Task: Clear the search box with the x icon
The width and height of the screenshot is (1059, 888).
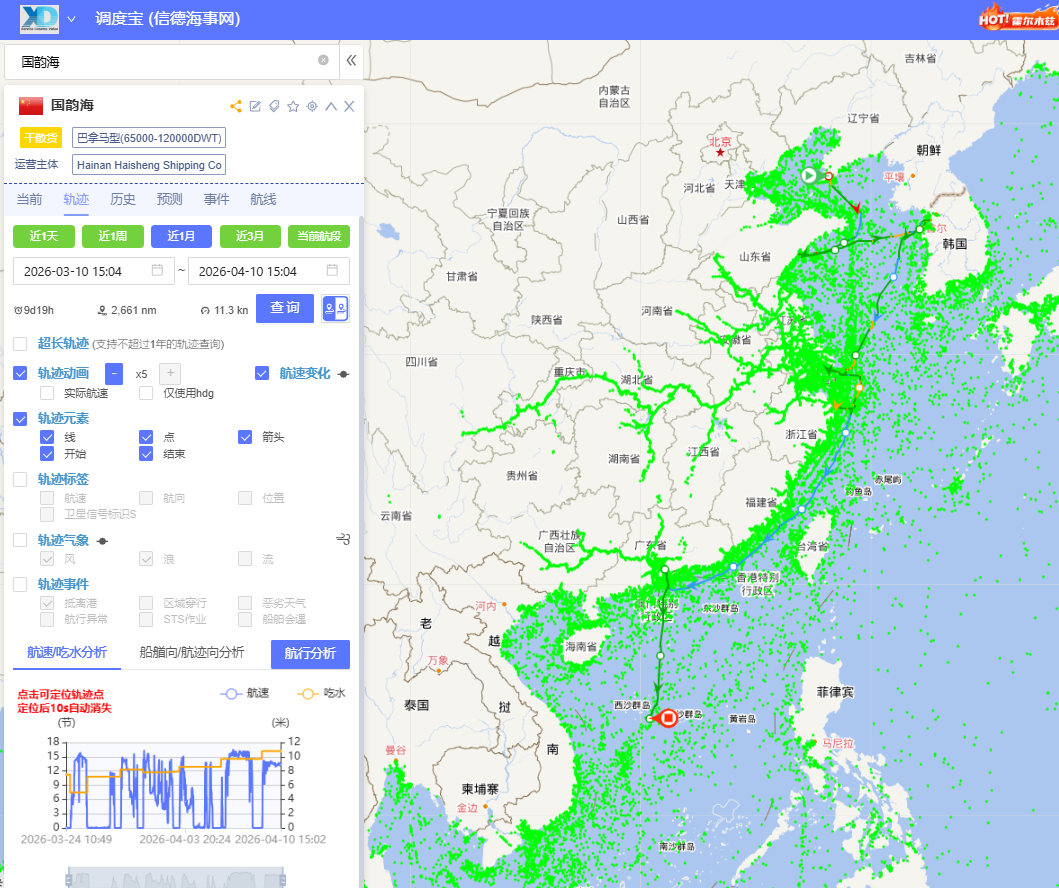Action: (x=323, y=60)
